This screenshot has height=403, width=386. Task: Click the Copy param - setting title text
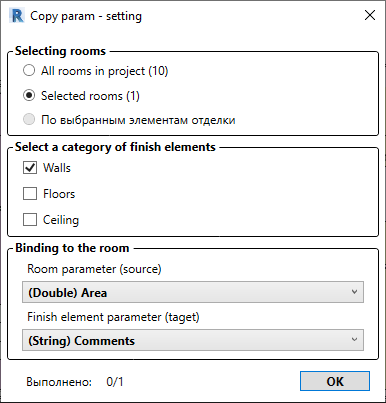click(86, 16)
